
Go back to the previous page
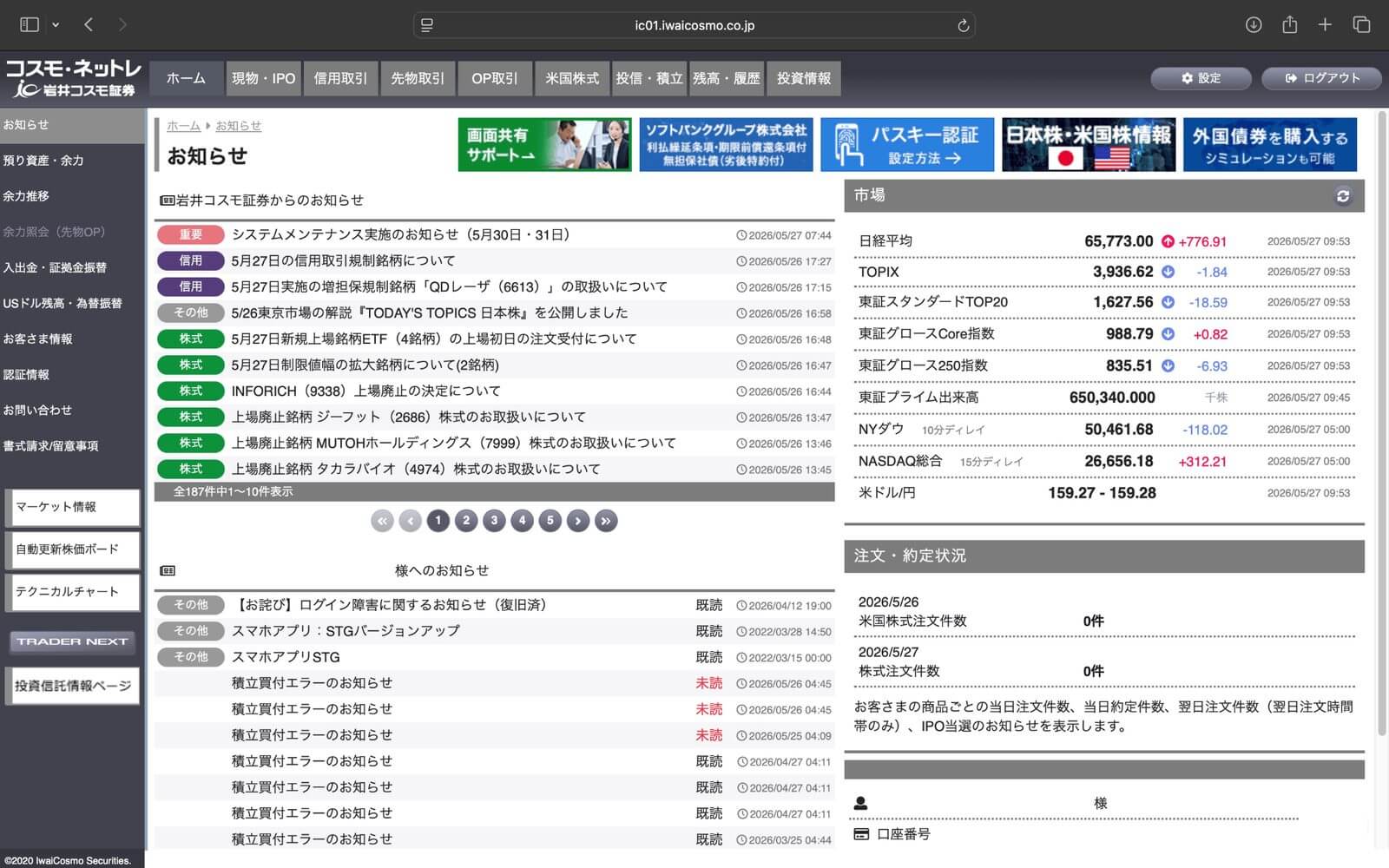click(x=89, y=24)
